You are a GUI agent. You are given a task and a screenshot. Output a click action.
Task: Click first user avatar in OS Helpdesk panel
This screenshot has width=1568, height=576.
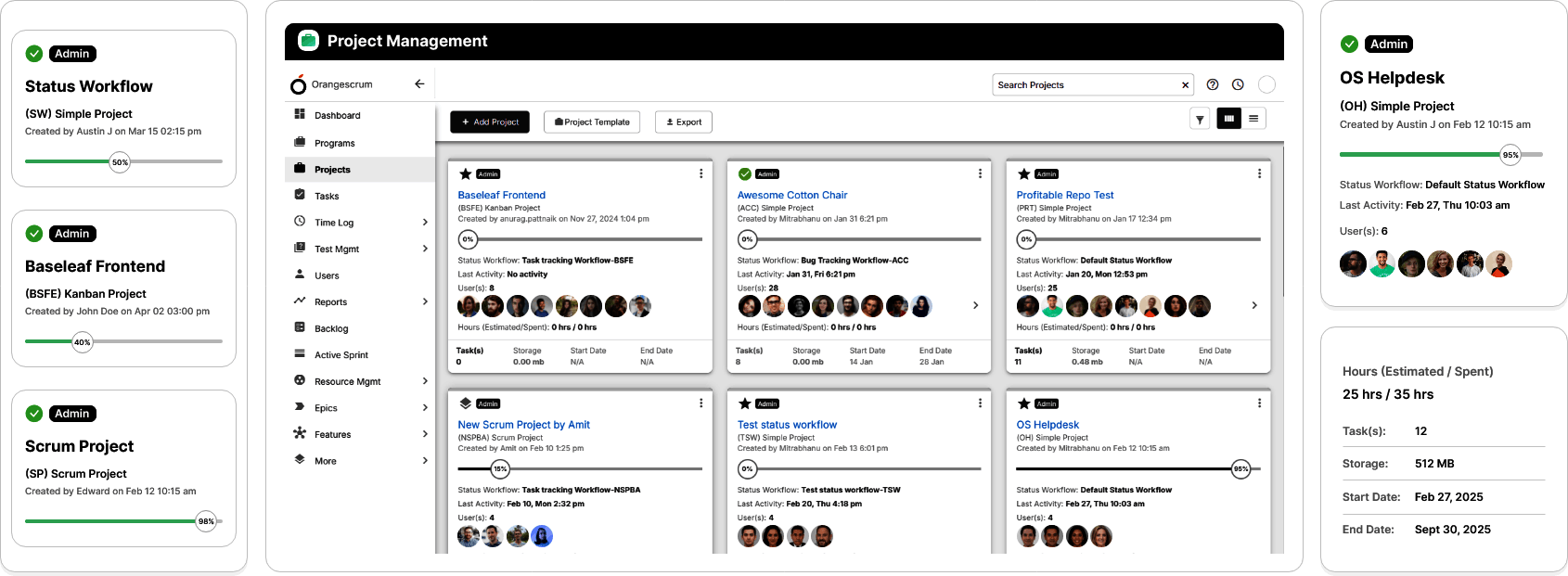(1353, 264)
